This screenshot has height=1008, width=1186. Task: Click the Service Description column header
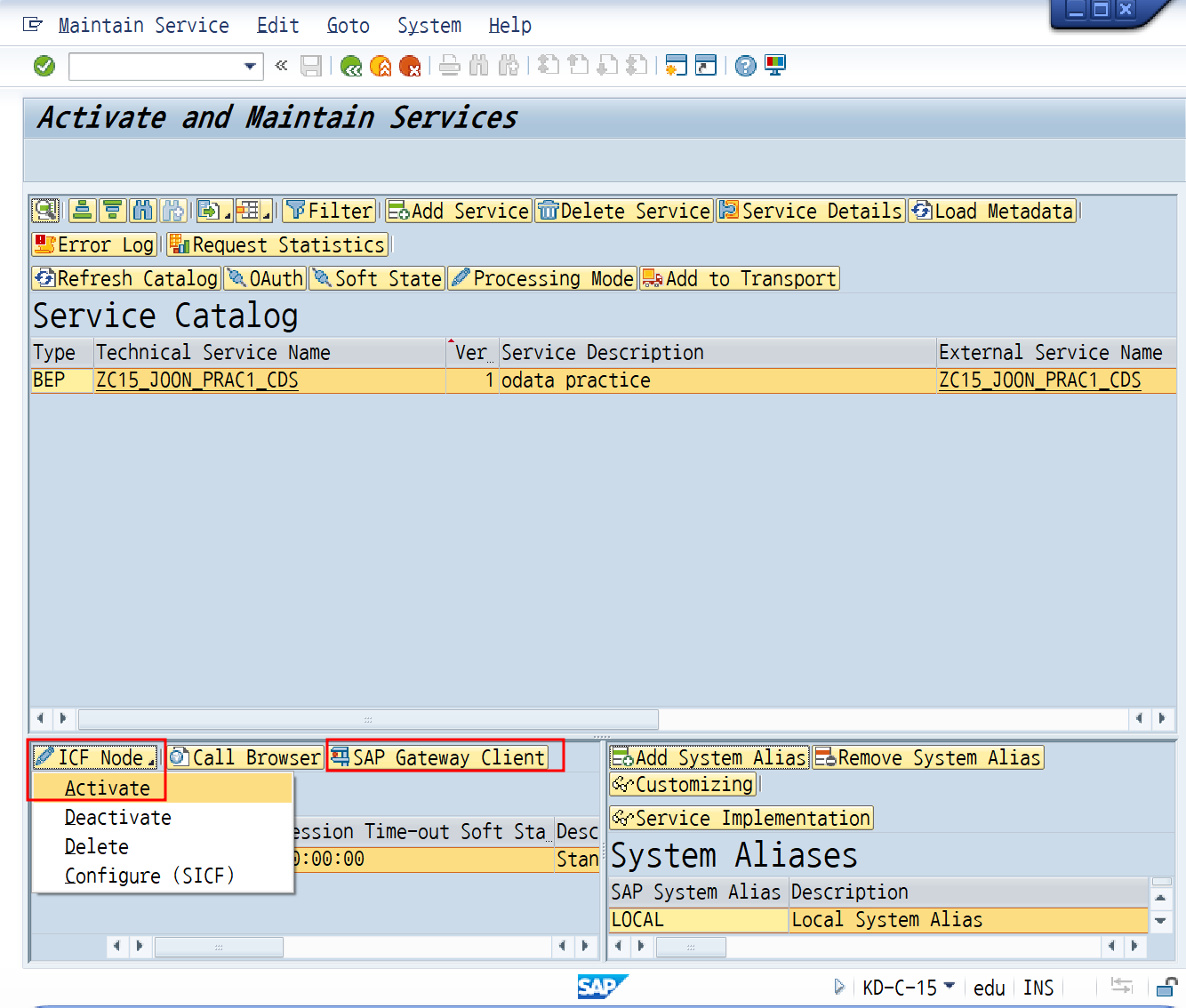pos(717,353)
